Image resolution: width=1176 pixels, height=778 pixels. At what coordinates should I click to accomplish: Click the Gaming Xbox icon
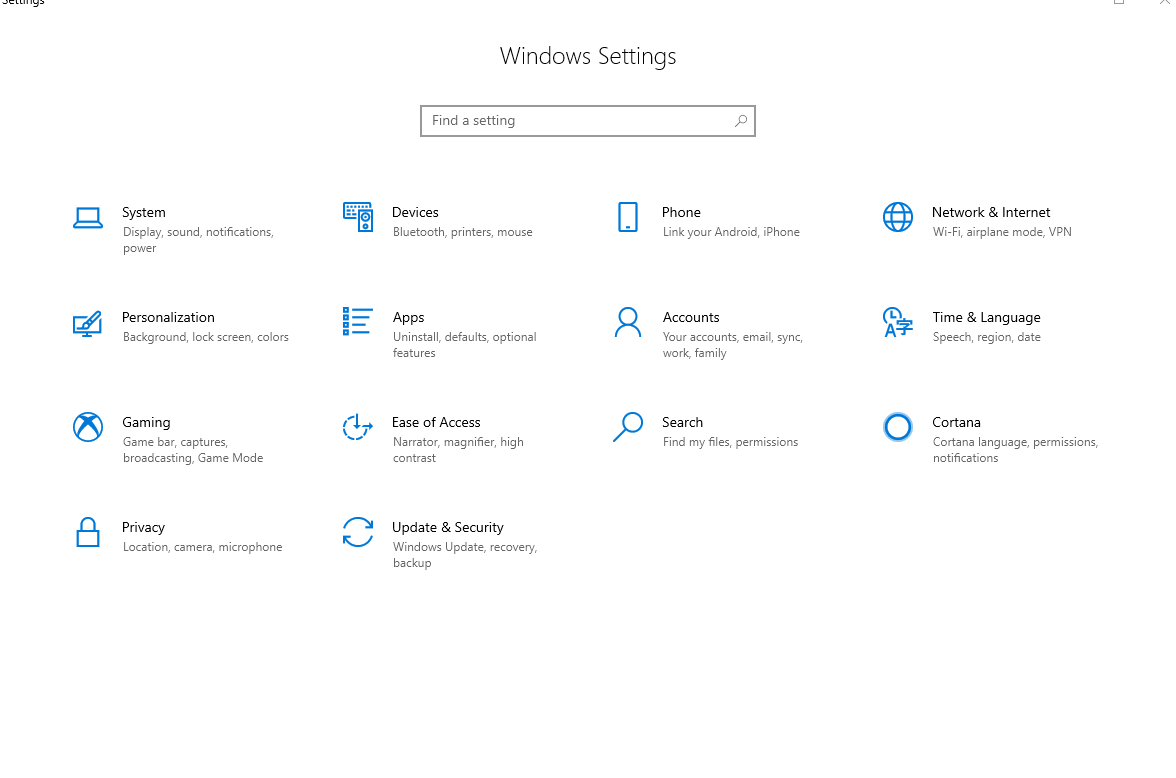click(x=88, y=427)
